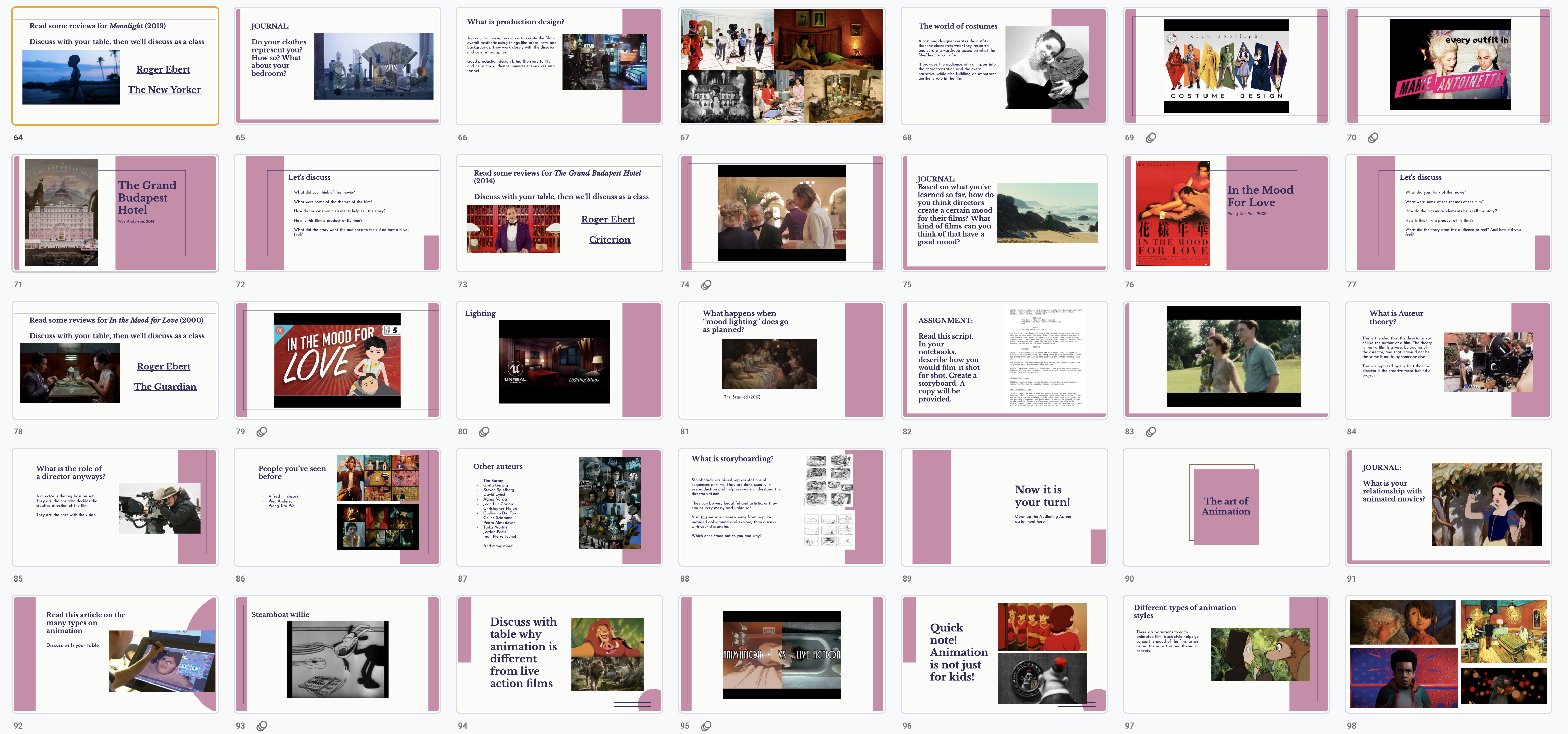Click the link icon beside slide 83

point(1151,431)
